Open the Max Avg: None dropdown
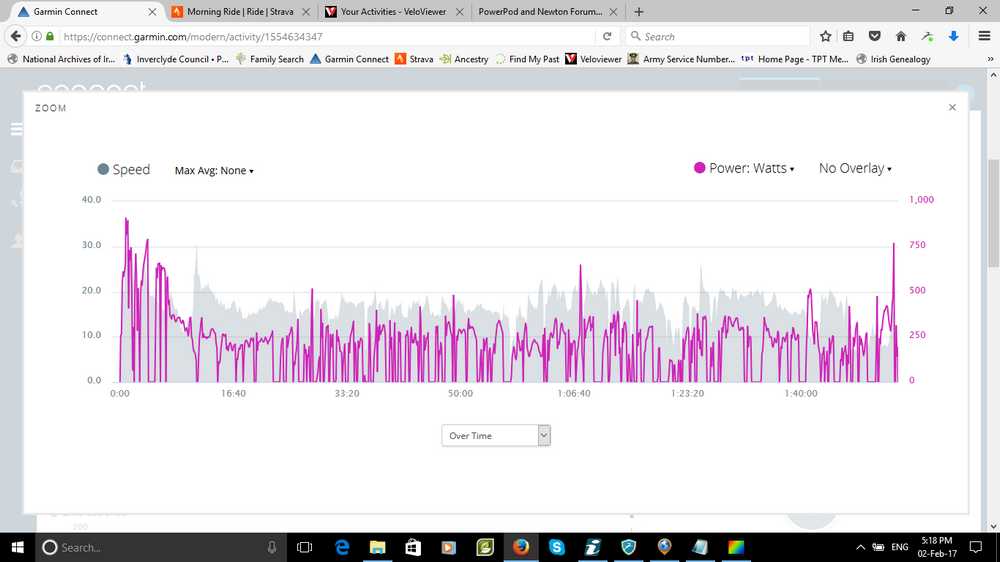 point(214,170)
